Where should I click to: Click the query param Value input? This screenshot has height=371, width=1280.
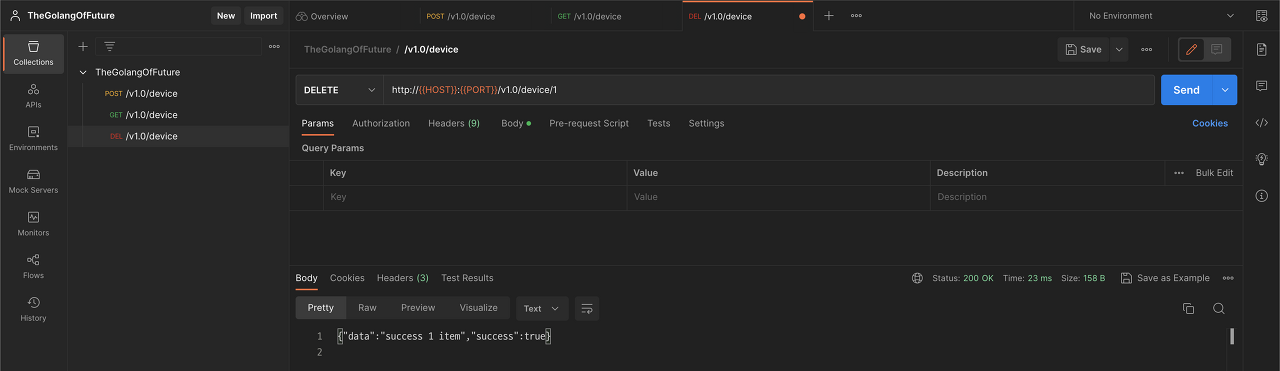[779, 197]
